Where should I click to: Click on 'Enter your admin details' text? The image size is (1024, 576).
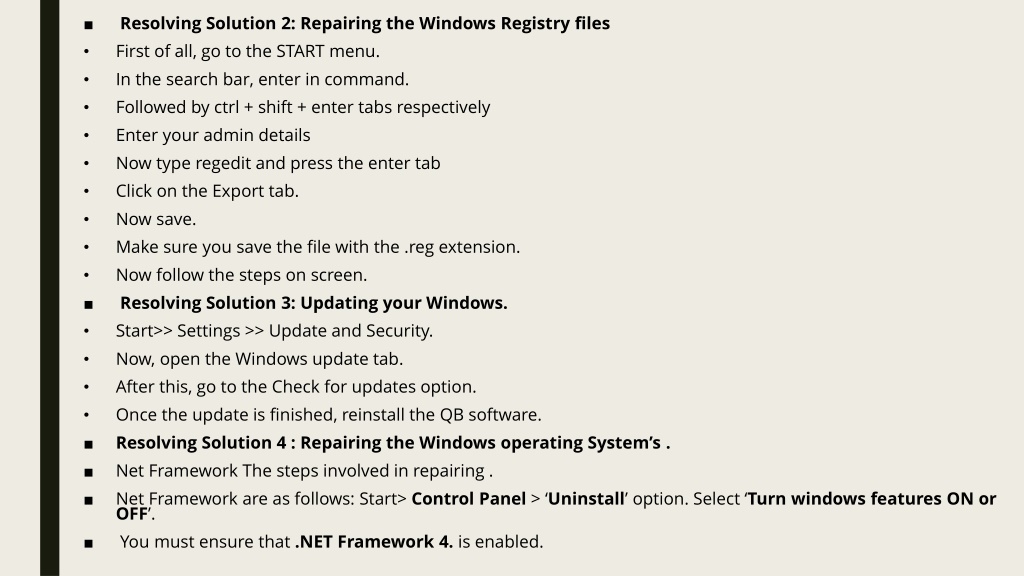pos(213,136)
